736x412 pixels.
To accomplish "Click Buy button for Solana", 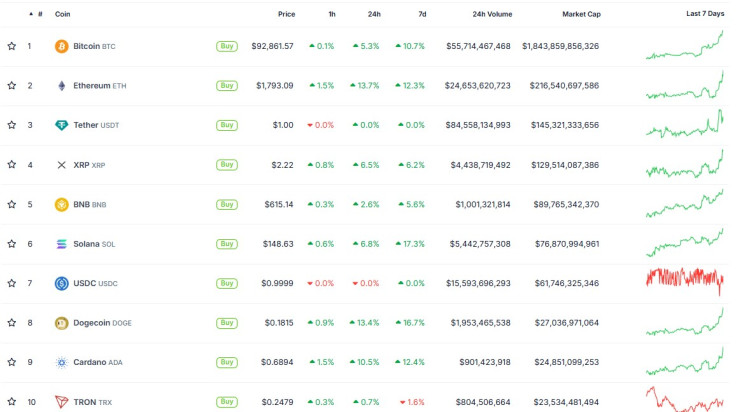I will [227, 244].
